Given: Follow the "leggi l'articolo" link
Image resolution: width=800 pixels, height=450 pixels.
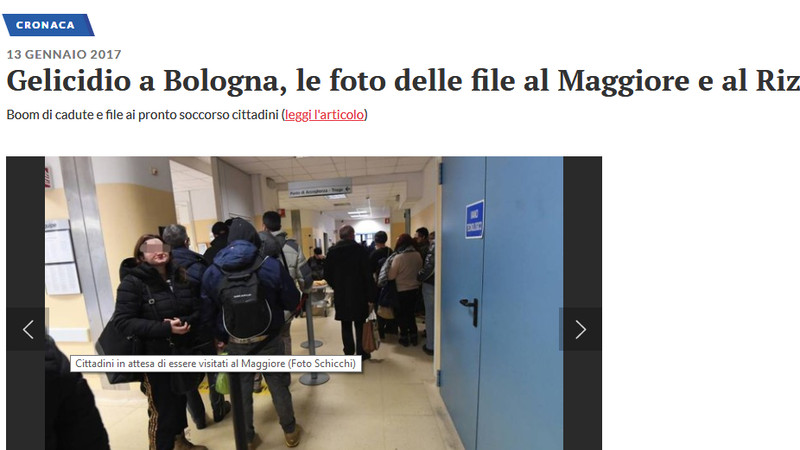Looking at the screenshot, I should (324, 114).
